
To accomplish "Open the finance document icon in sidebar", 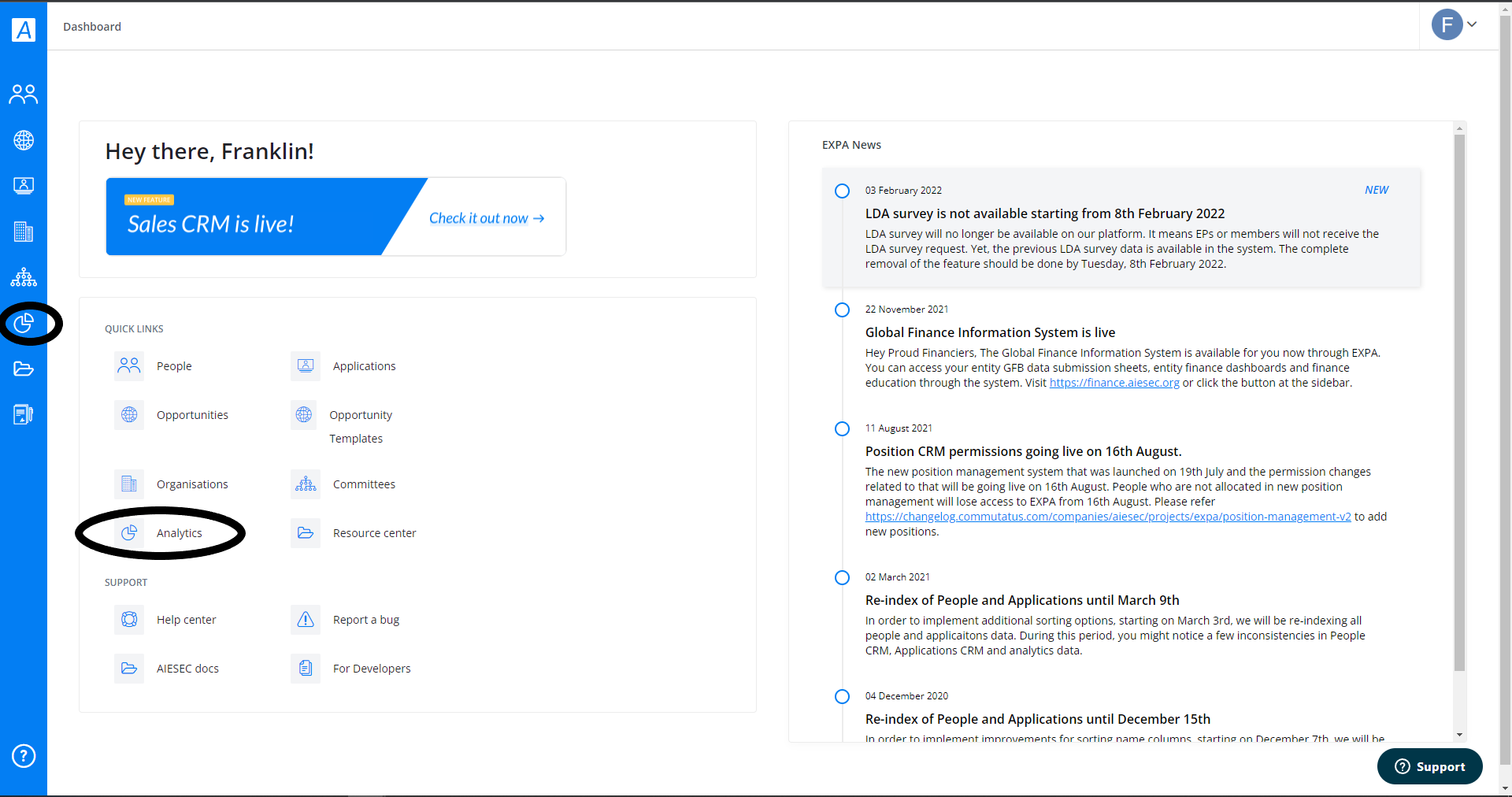I will point(24,414).
